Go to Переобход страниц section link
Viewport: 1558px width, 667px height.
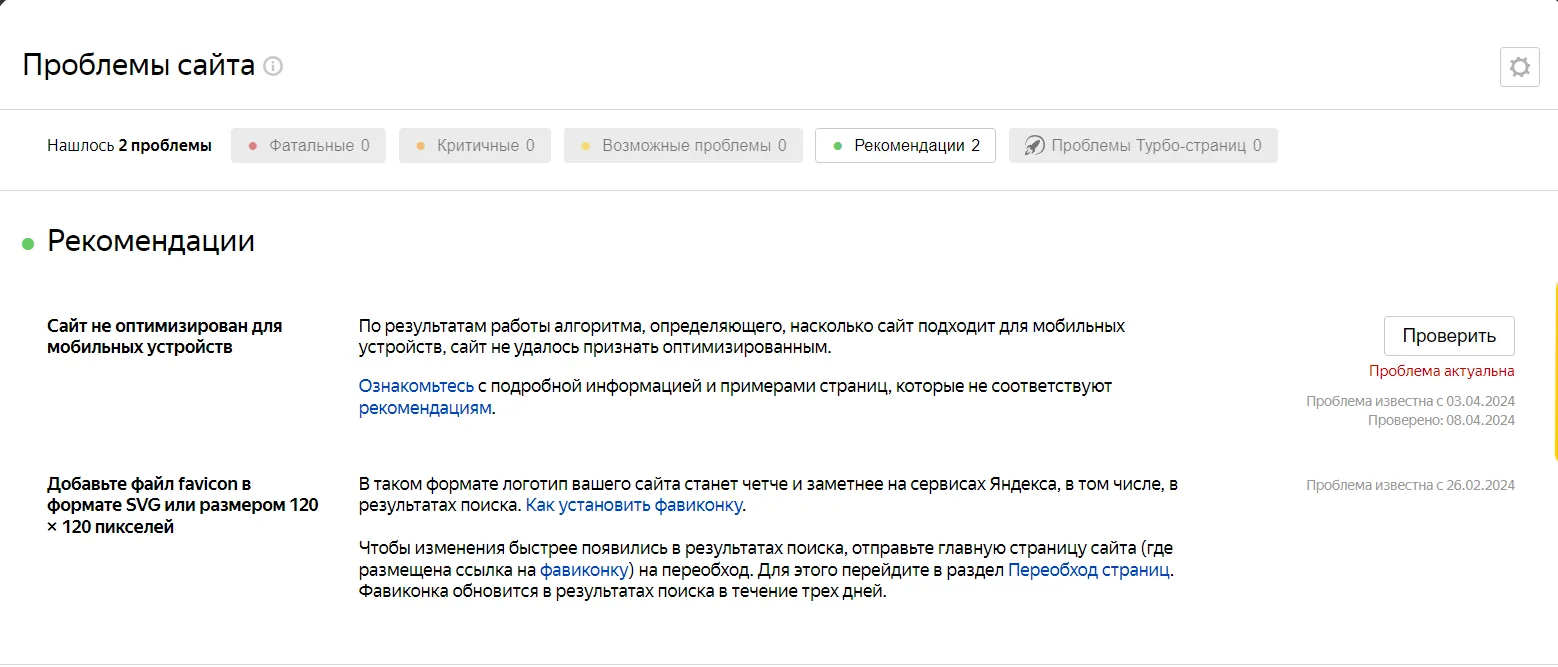click(x=1088, y=570)
